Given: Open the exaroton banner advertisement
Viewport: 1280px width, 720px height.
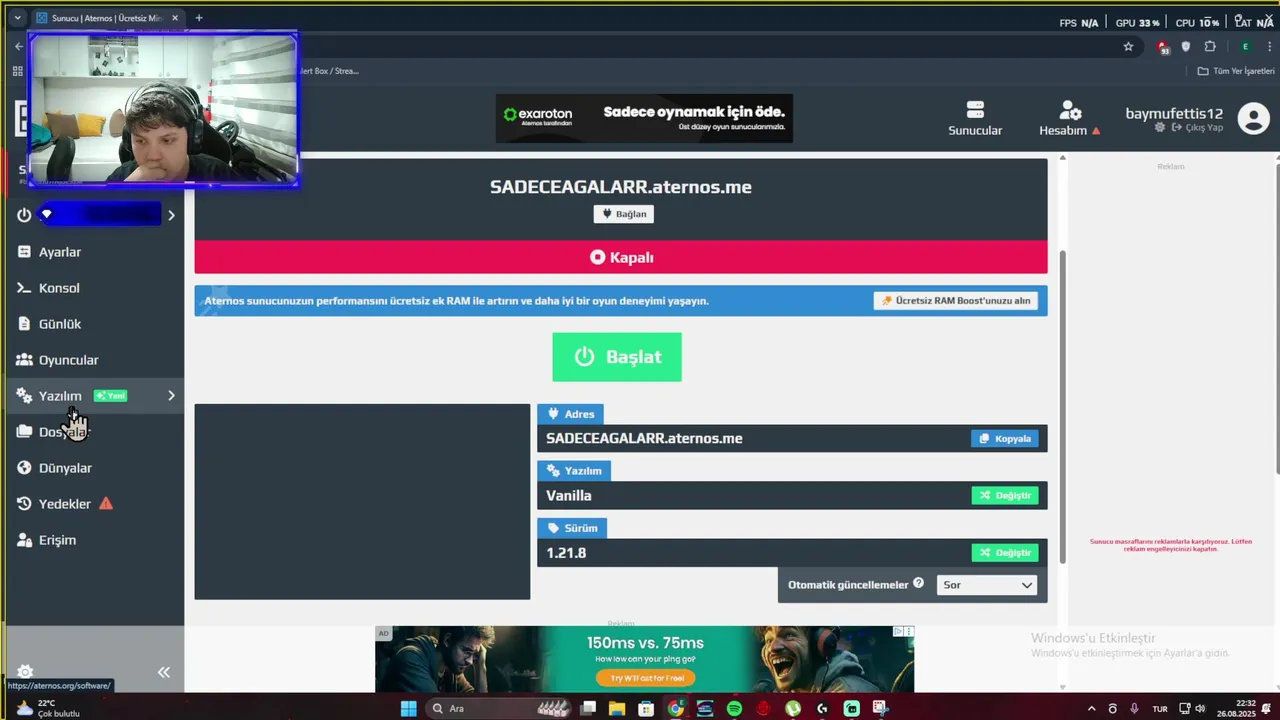Looking at the screenshot, I should click(644, 118).
